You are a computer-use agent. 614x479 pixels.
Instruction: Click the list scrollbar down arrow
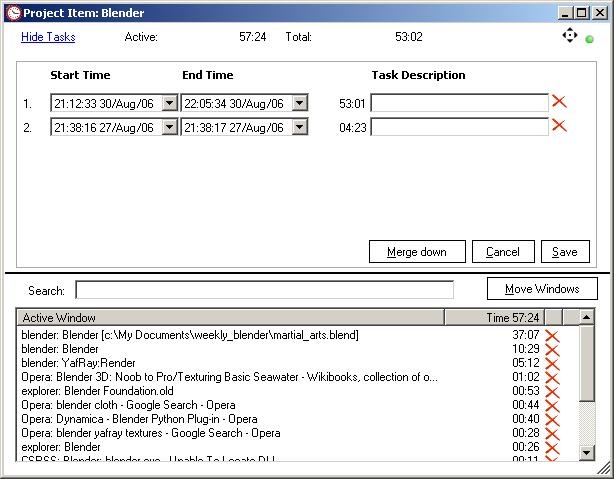[x=586, y=453]
